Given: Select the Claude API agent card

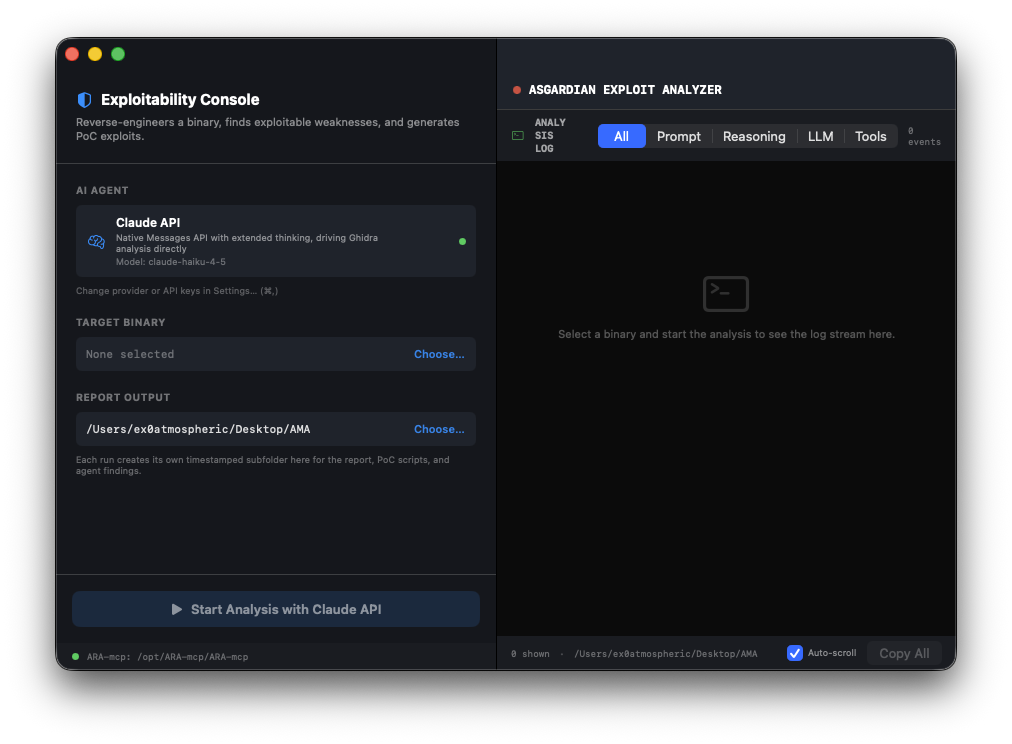Looking at the screenshot, I should click(276, 241).
